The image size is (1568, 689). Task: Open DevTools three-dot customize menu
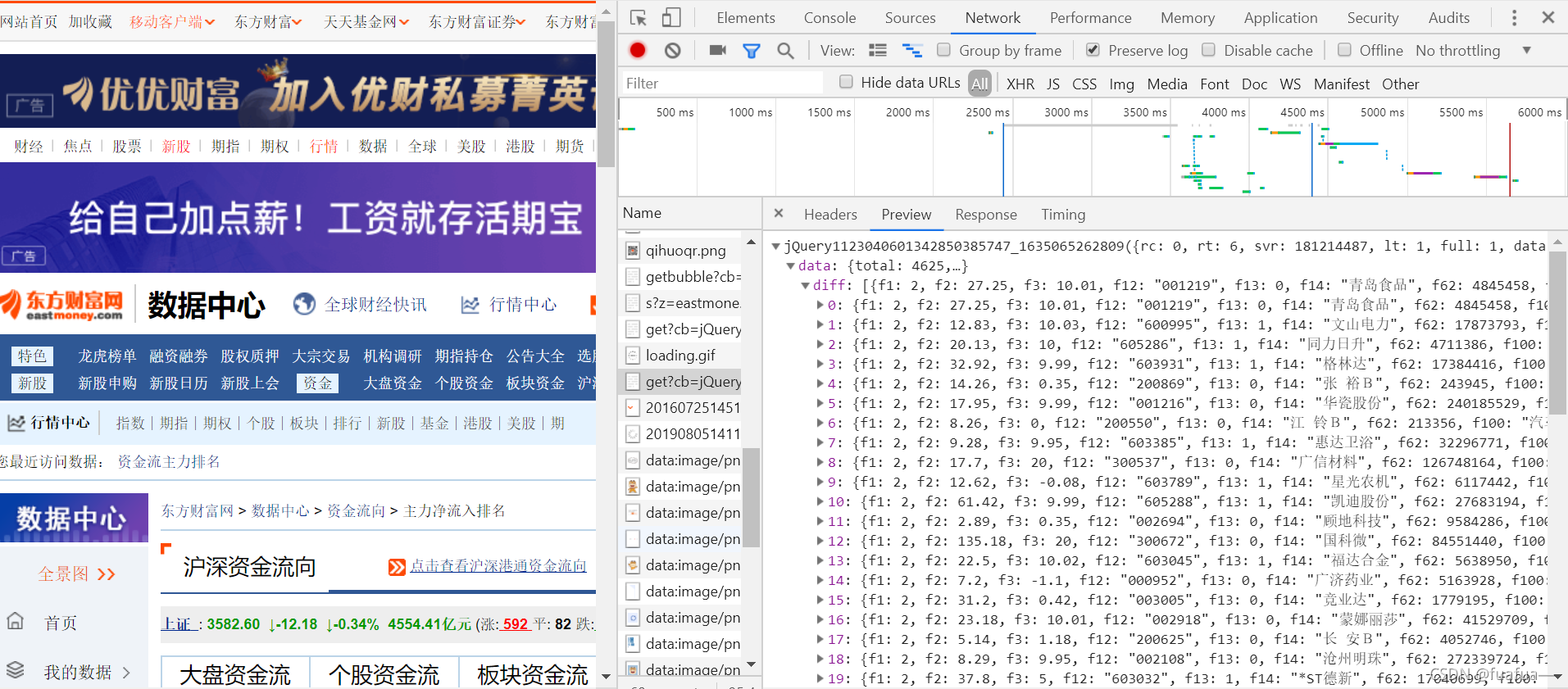coord(1514,17)
